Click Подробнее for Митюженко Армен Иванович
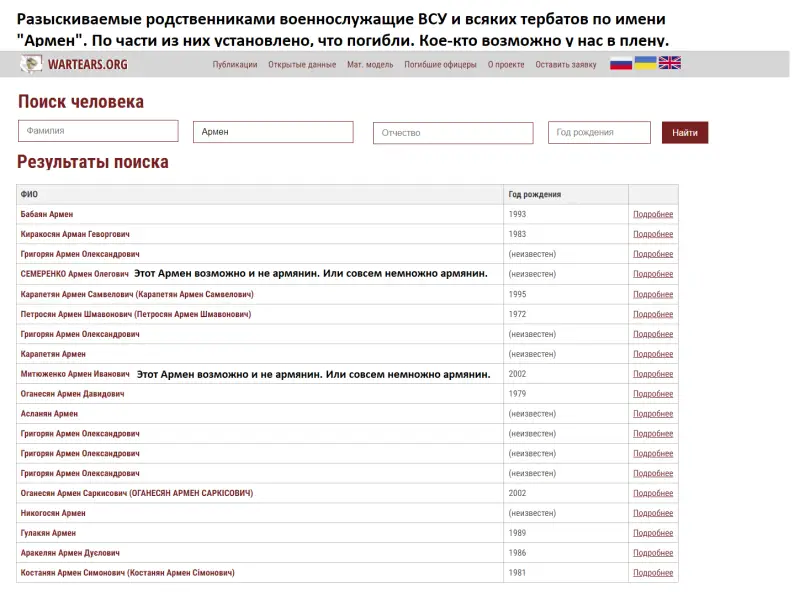The width and height of the screenshot is (800, 601). (x=653, y=374)
